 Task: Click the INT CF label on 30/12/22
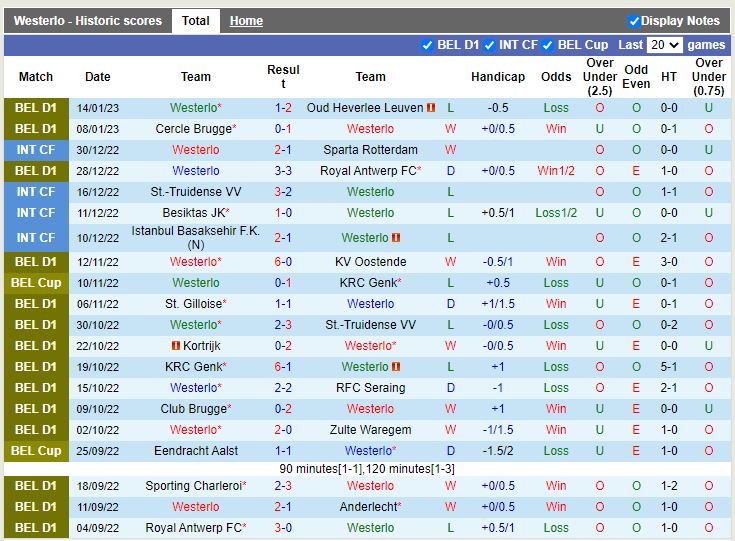click(x=36, y=150)
